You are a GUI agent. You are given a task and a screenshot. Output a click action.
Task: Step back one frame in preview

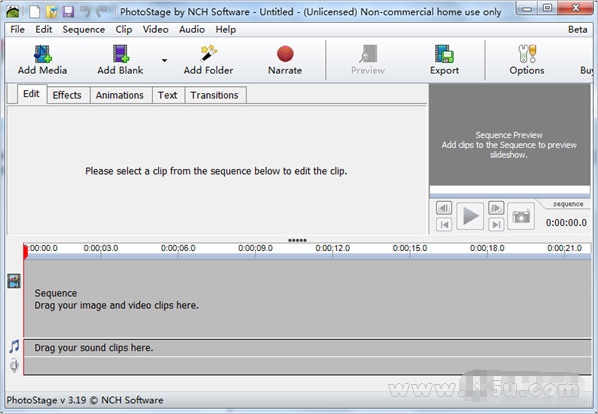click(444, 208)
